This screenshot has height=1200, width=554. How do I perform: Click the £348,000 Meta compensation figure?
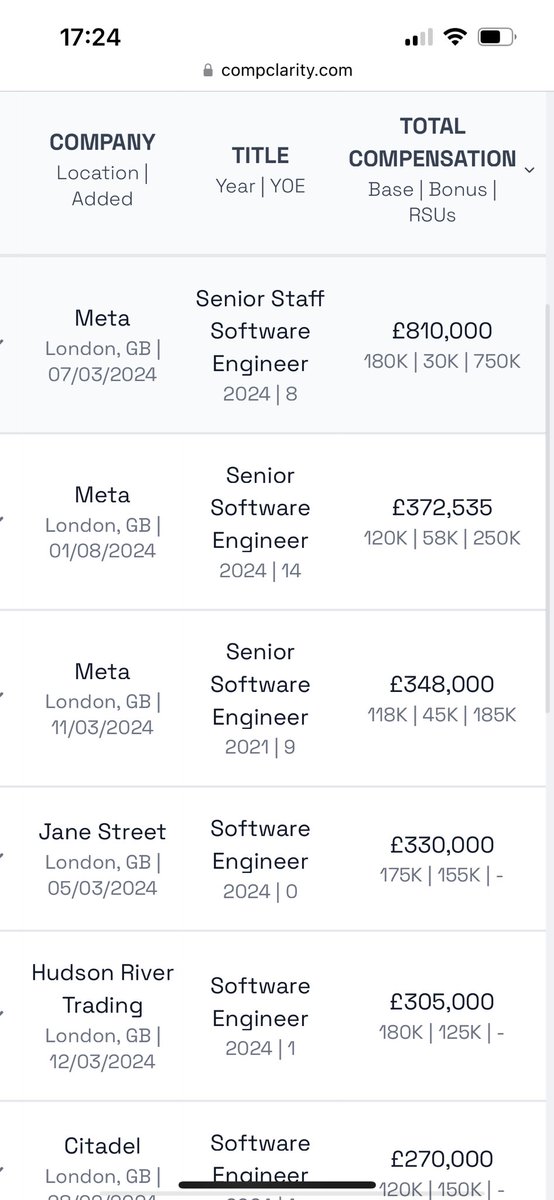tap(442, 684)
